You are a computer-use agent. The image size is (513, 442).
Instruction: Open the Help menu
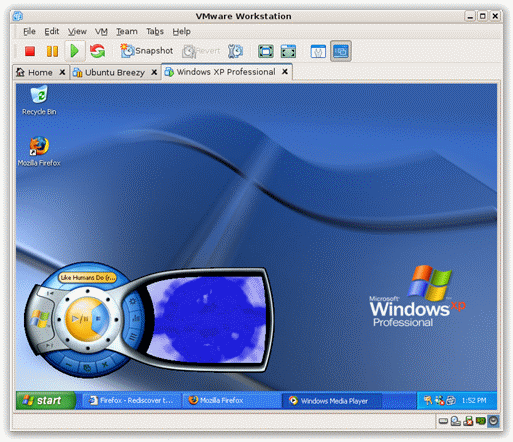(x=181, y=31)
